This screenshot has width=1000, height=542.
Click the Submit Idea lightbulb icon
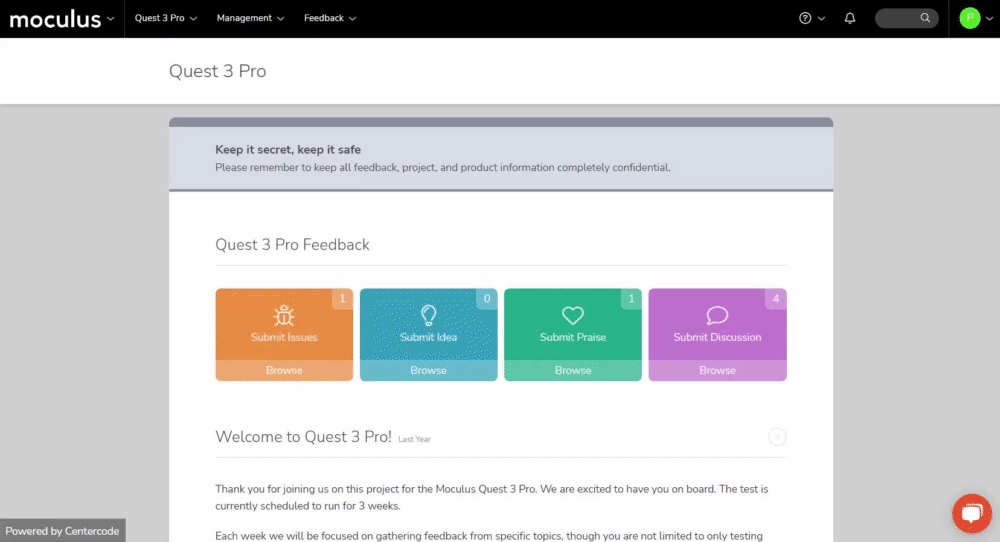coord(429,315)
